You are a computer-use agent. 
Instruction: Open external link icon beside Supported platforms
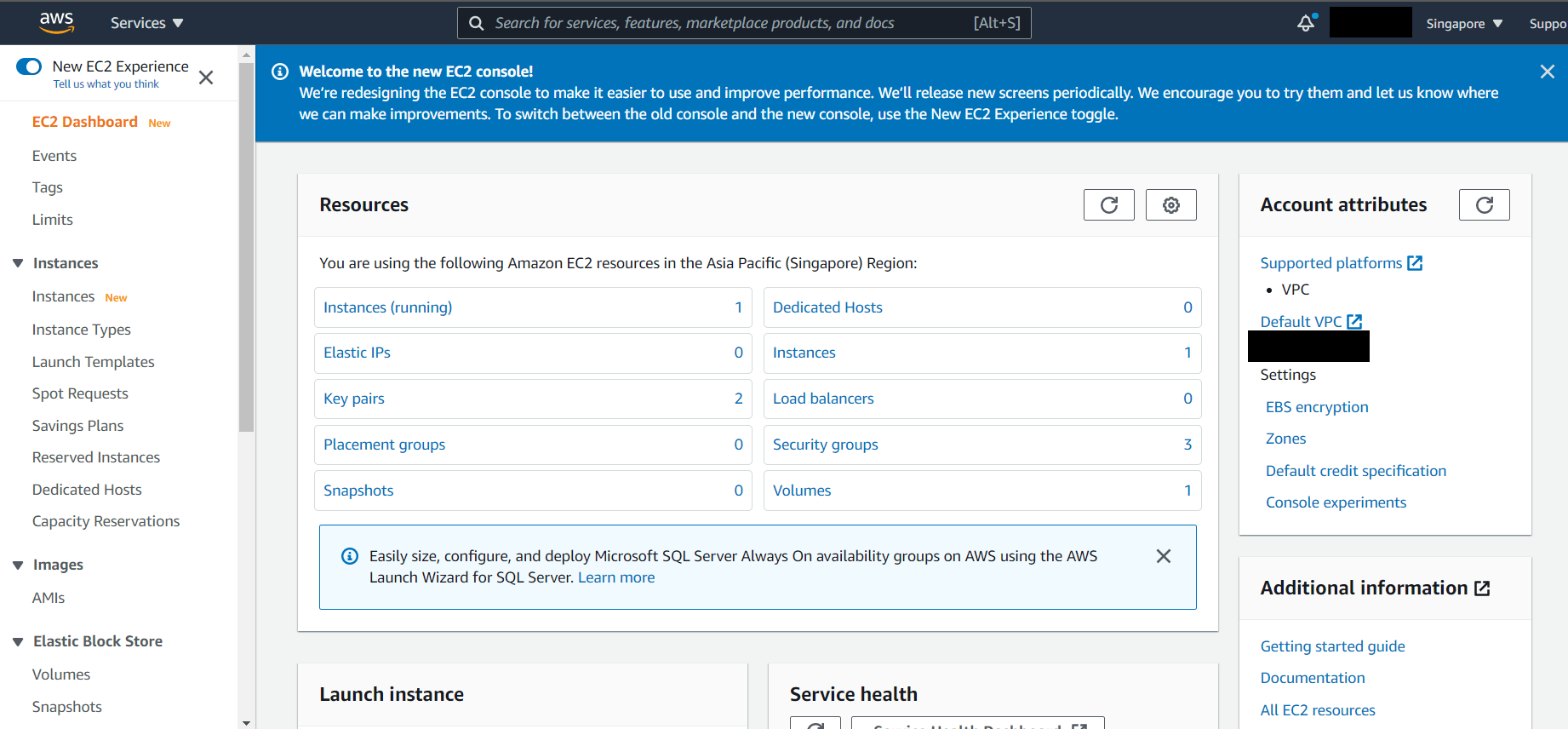pos(1415,263)
